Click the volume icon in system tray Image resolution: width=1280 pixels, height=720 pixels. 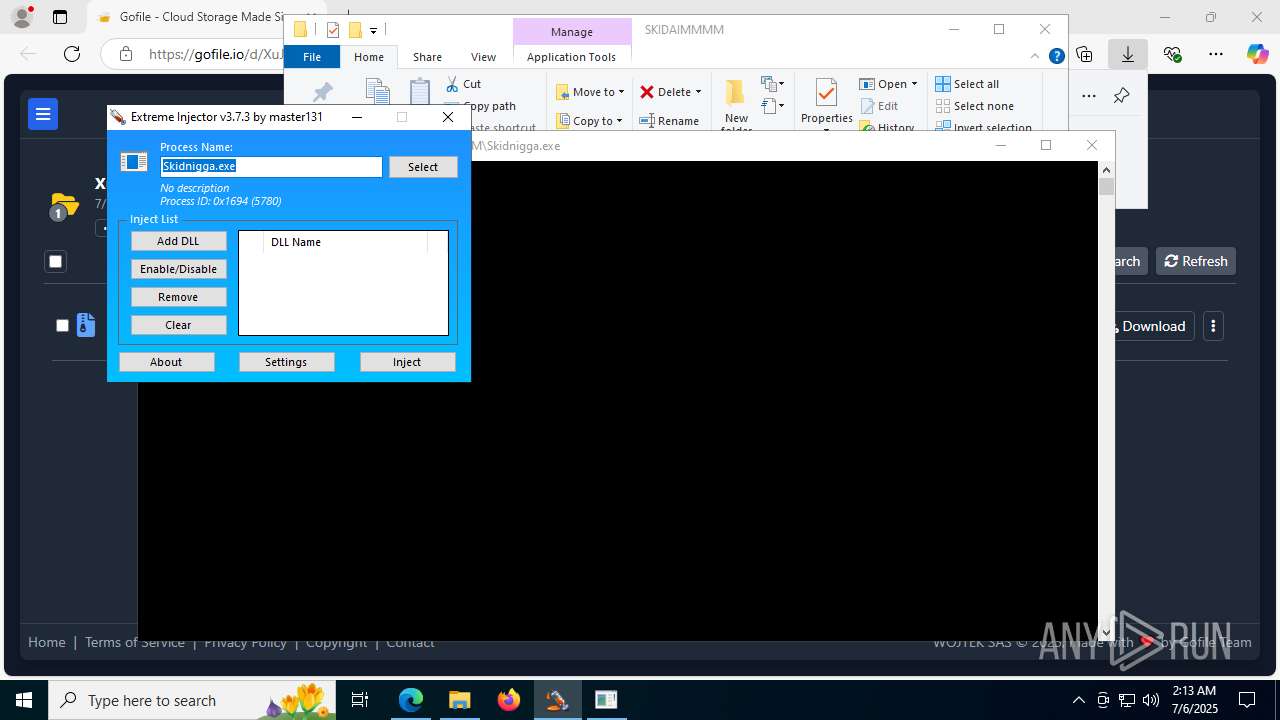pos(1151,700)
